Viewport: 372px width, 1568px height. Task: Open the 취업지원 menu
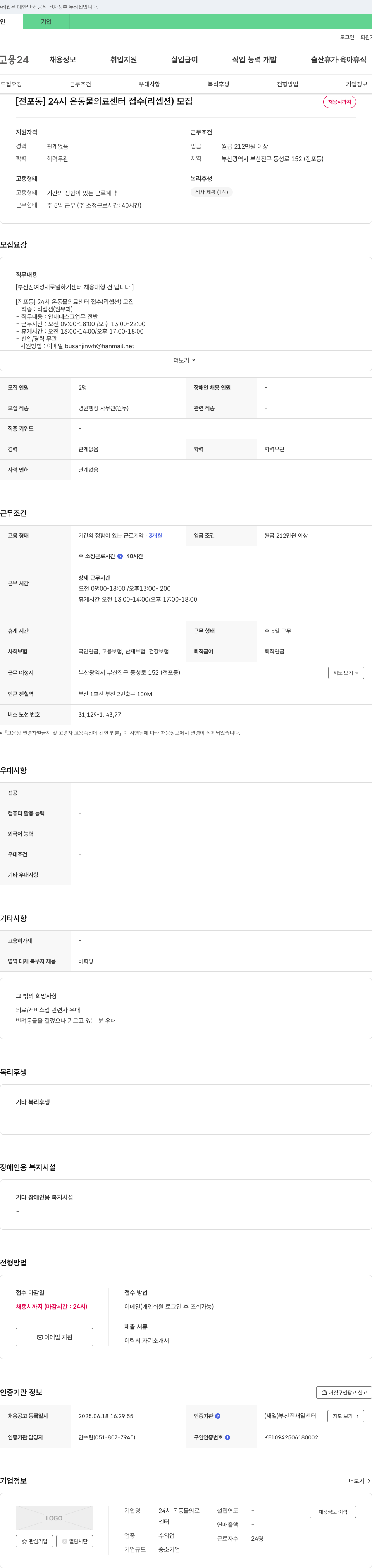(x=124, y=60)
